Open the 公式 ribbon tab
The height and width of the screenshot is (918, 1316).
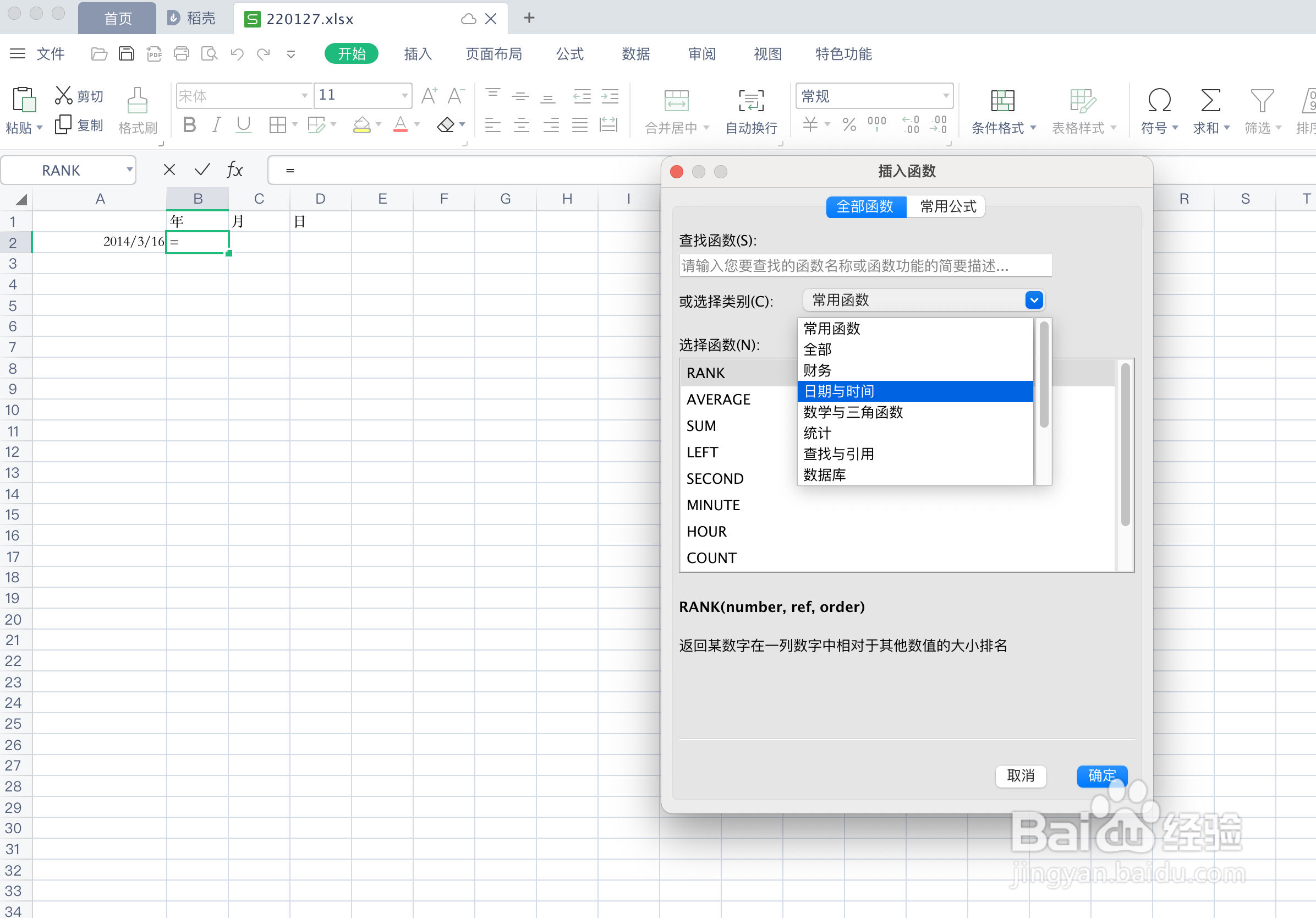569,54
